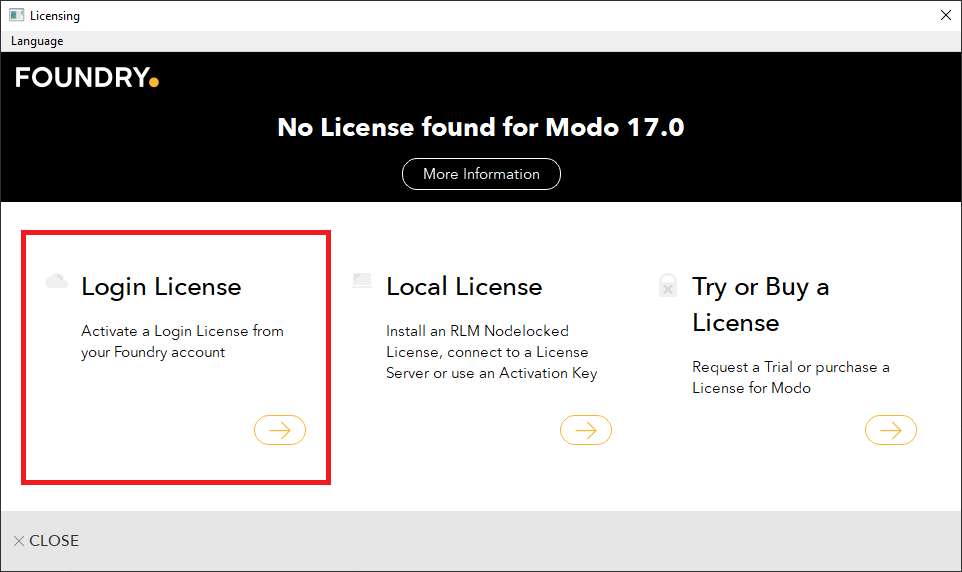Select the Login License heading
Viewport: 962px width, 572px height.
pyautogui.click(x=161, y=287)
